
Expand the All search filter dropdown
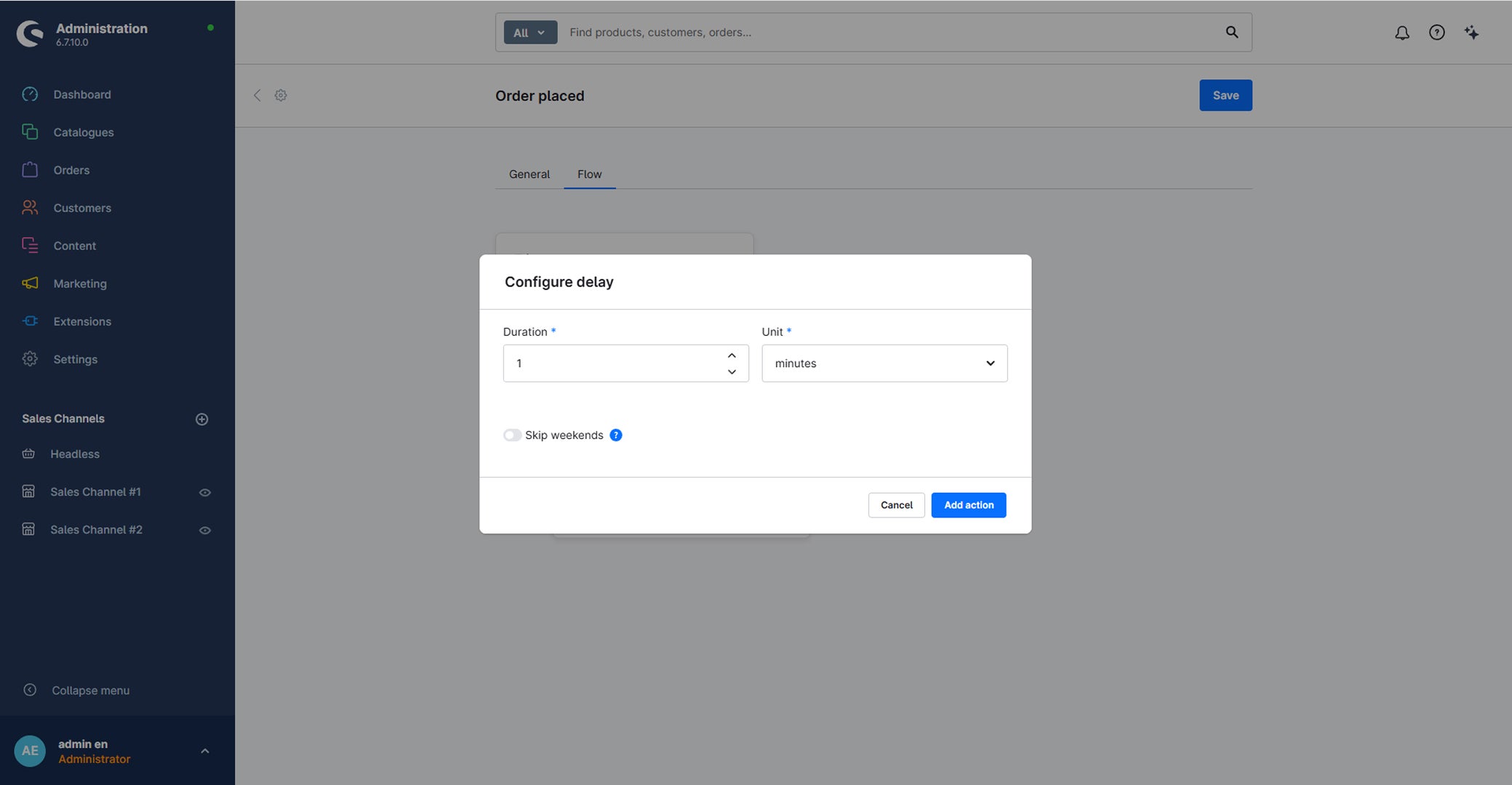tap(530, 33)
